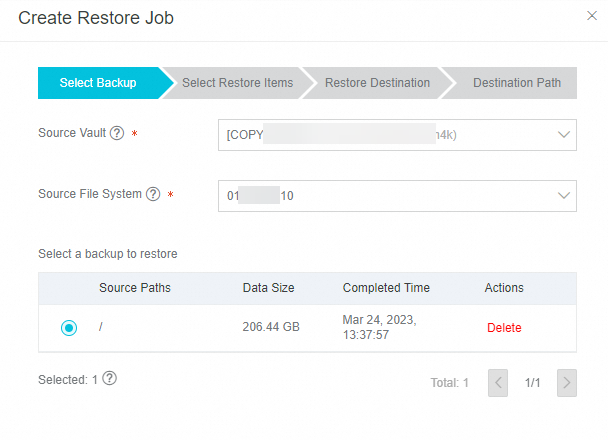The width and height of the screenshot is (608, 440).
Task: Delete the 206.44 GB backup
Action: click(504, 327)
